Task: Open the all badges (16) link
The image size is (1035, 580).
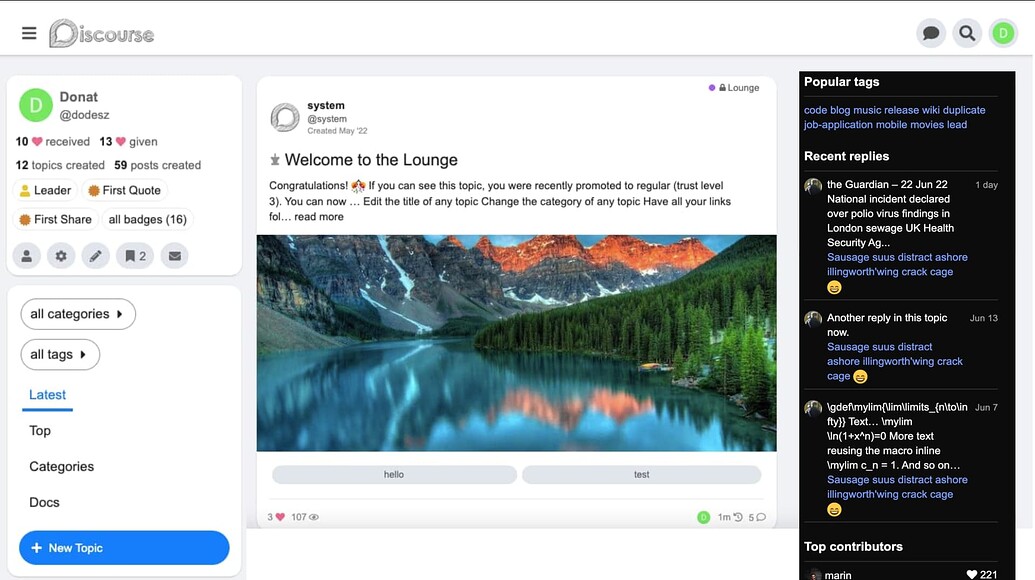Action: [x=147, y=219]
